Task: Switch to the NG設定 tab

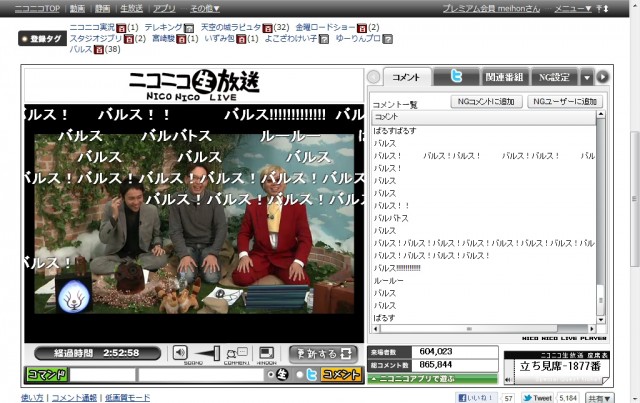Action: tap(554, 77)
